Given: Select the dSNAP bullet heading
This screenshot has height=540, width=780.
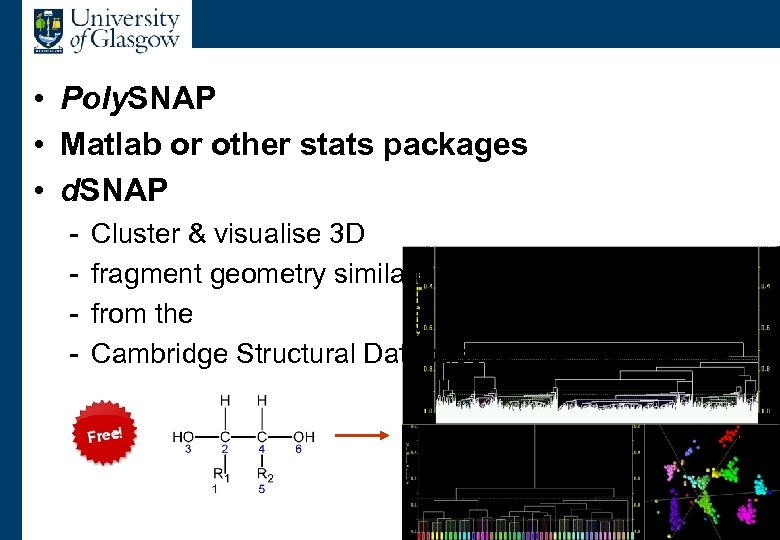Looking at the screenshot, I should click(x=114, y=190).
